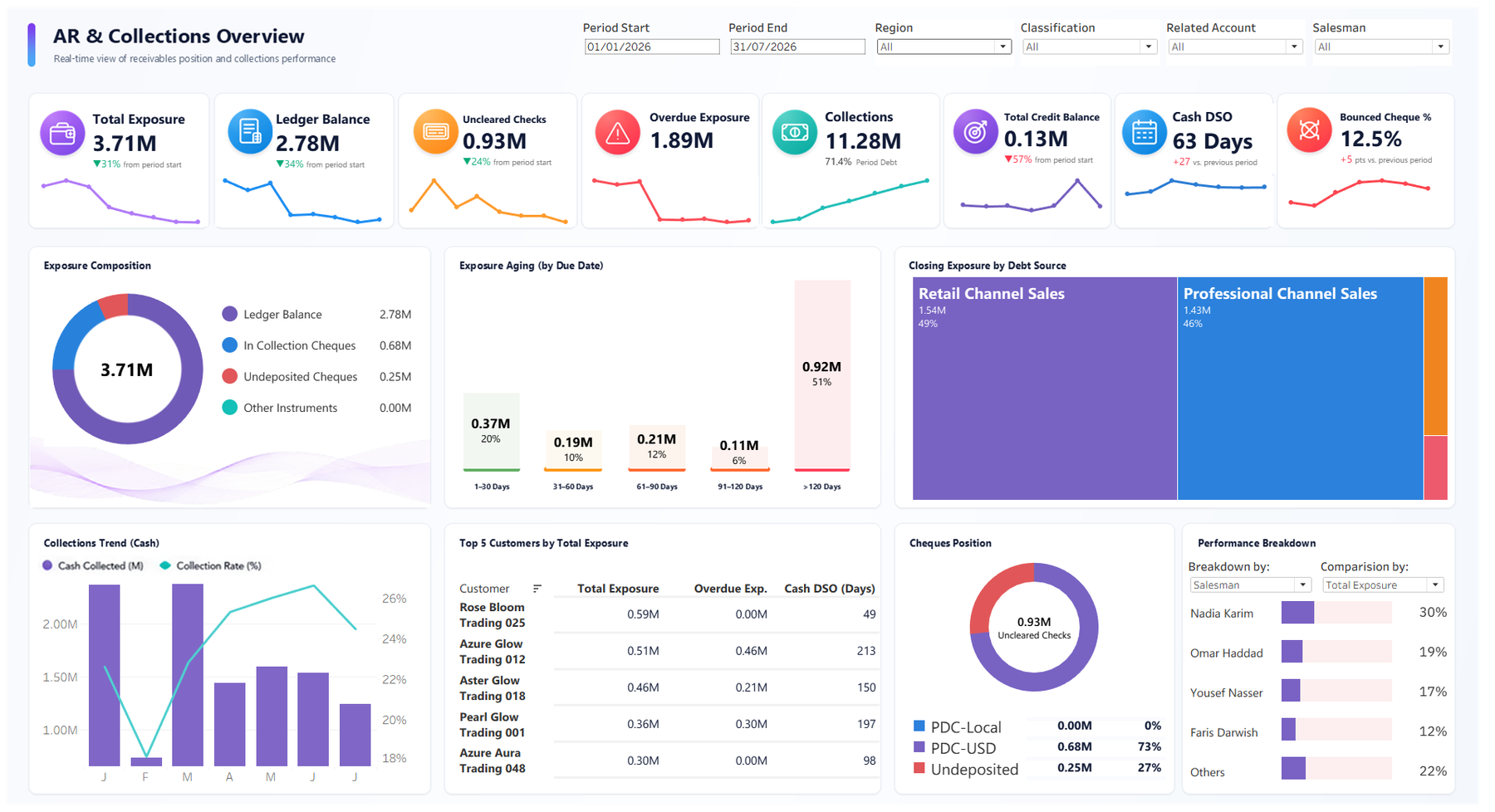The height and width of the screenshot is (812, 1495).
Task: Click the Undeposited legend square in Cheques Position
Action: coord(919,768)
